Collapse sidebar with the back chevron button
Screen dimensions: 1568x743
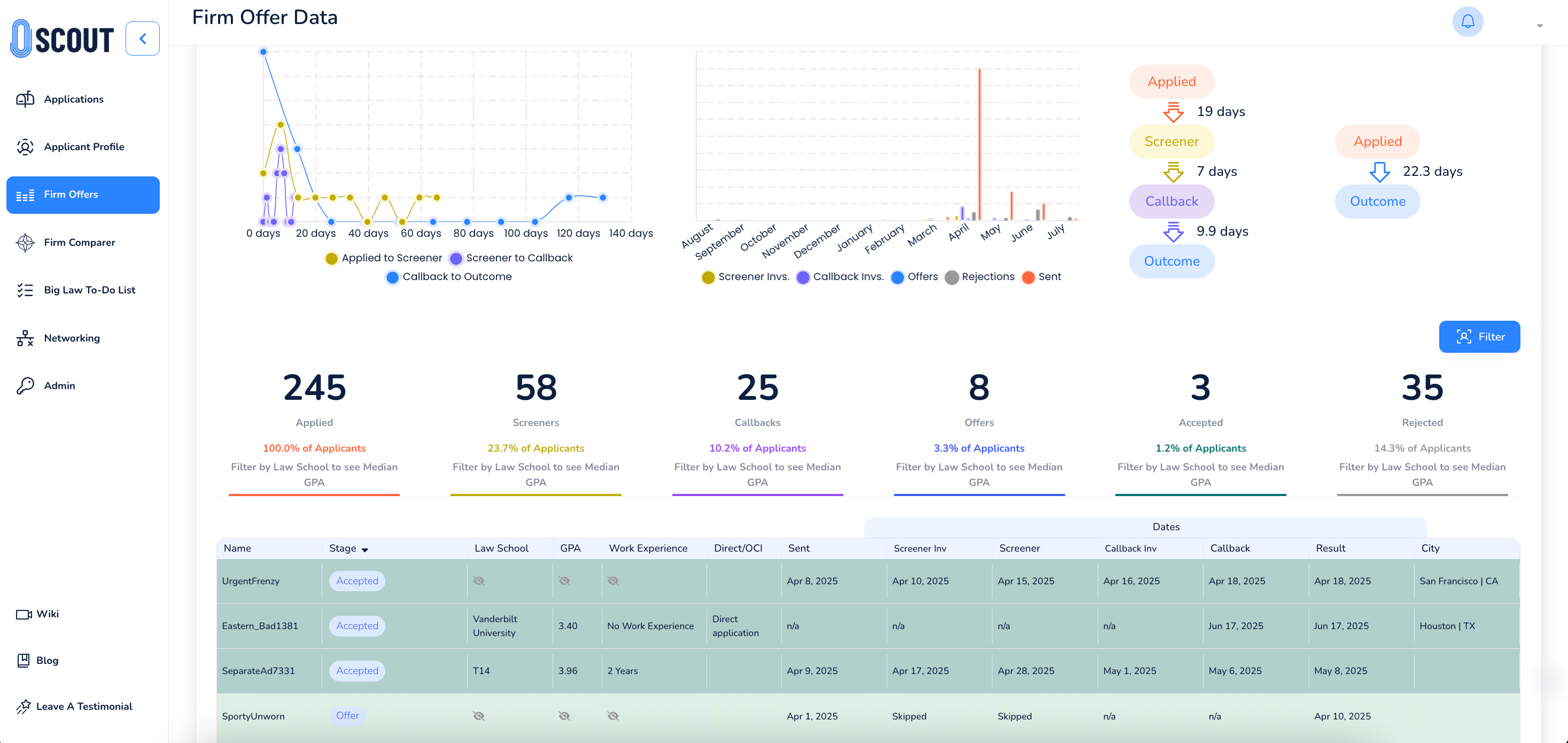coord(143,39)
